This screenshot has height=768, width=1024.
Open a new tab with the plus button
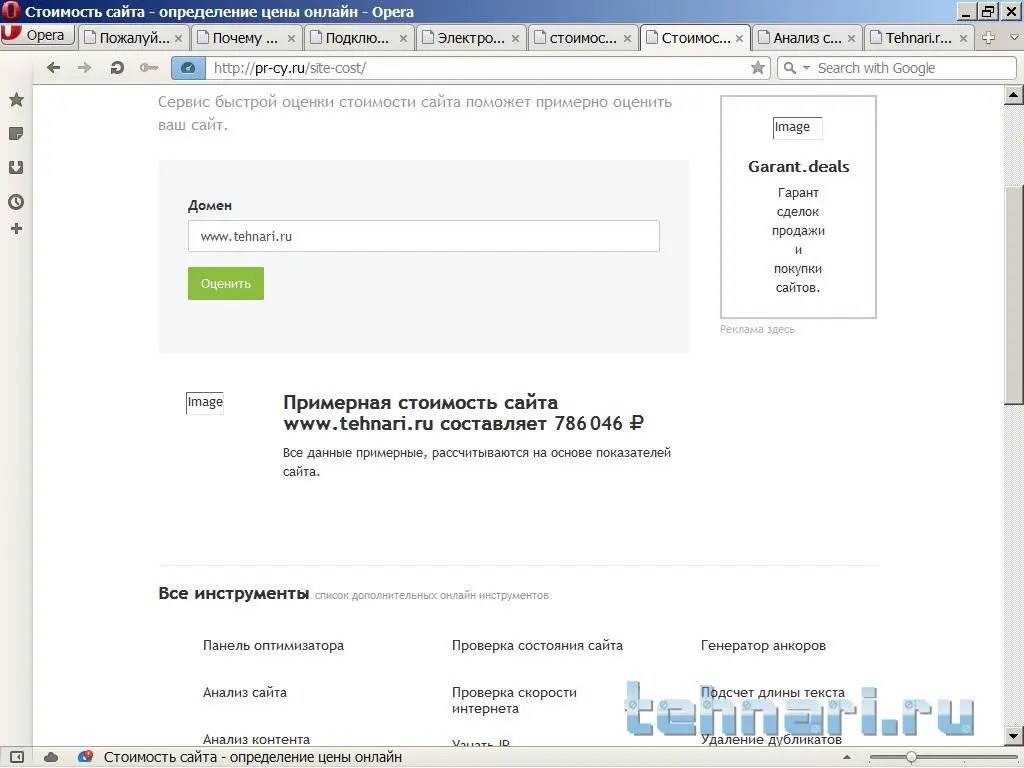coord(989,38)
